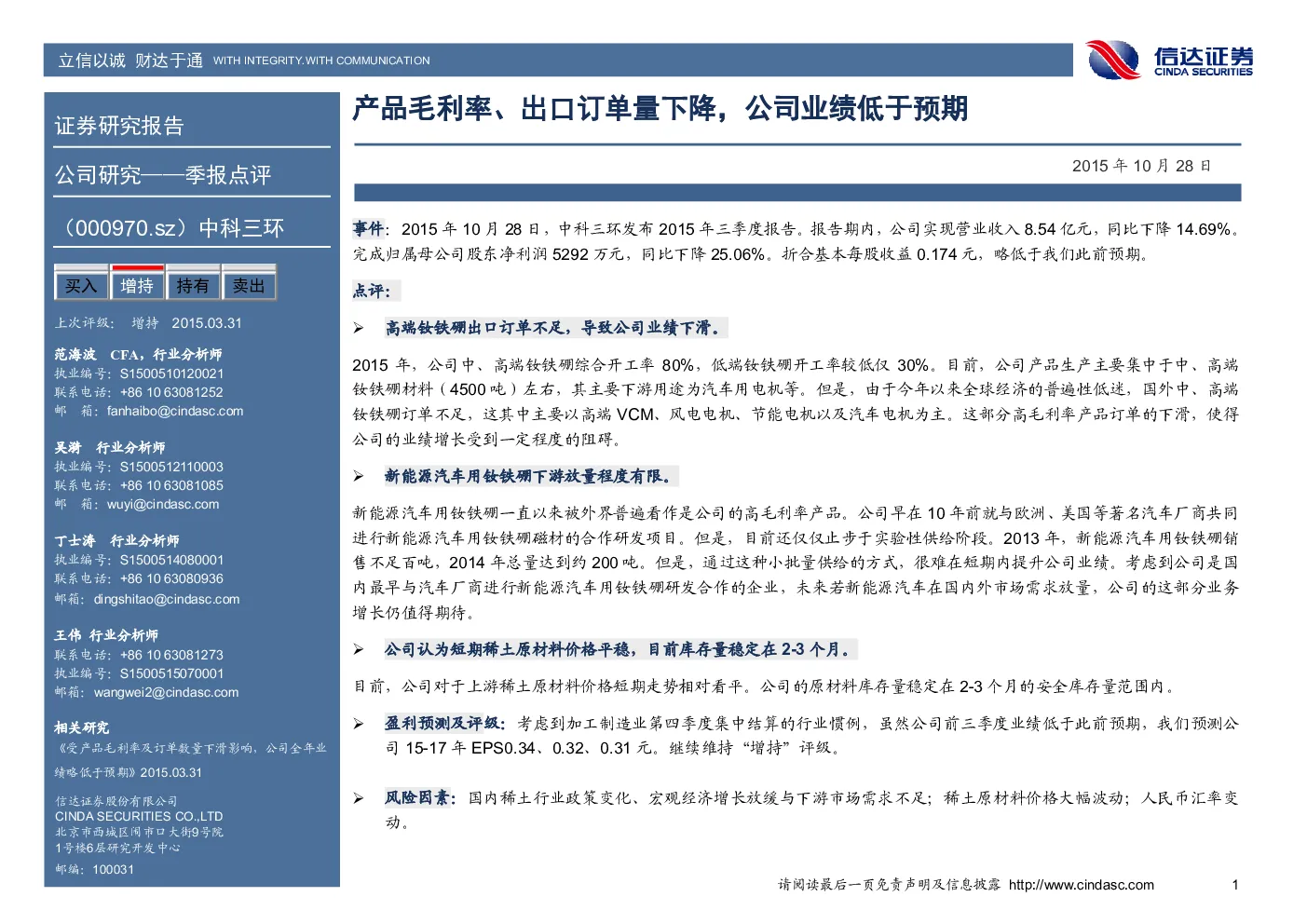Click page number 1 in footer

(x=1235, y=885)
